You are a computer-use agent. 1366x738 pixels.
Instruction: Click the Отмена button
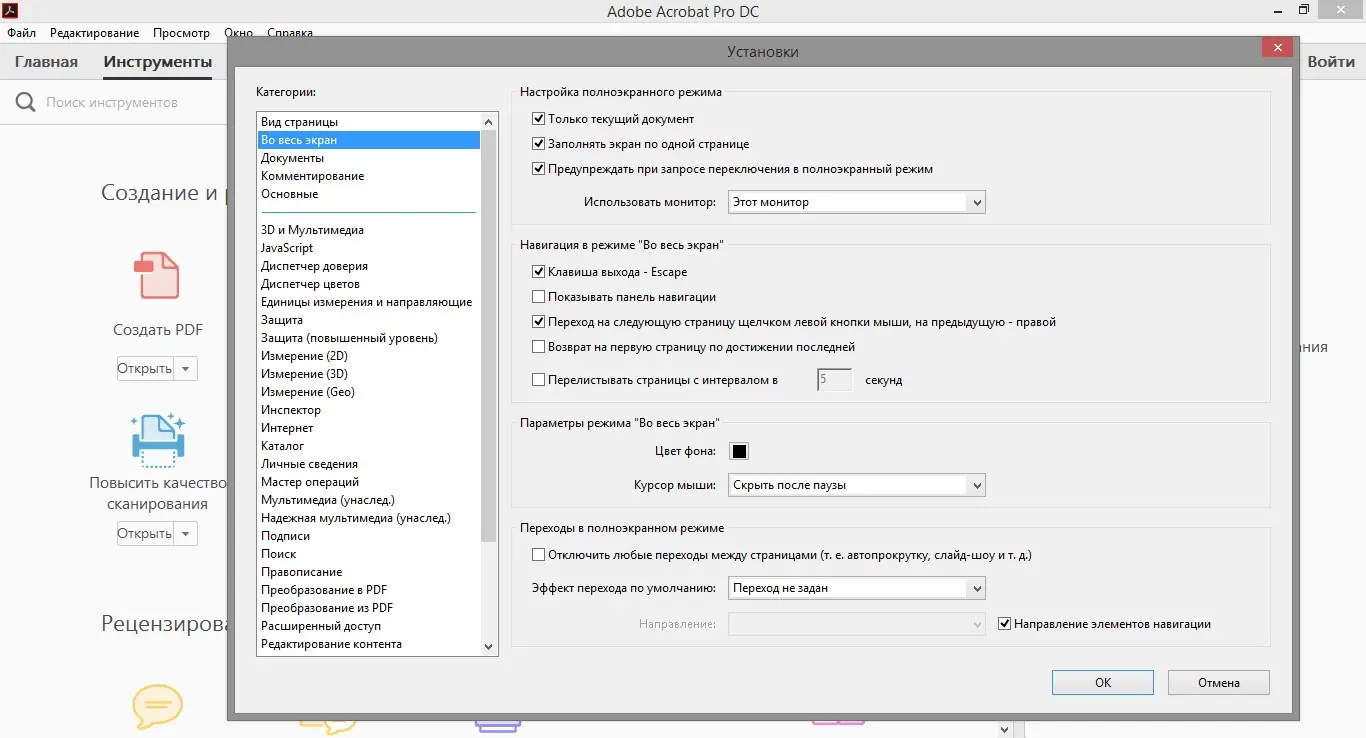[x=1219, y=683]
